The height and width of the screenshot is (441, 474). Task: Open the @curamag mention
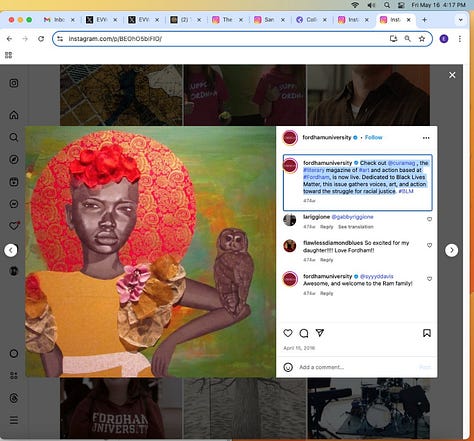click(x=401, y=163)
